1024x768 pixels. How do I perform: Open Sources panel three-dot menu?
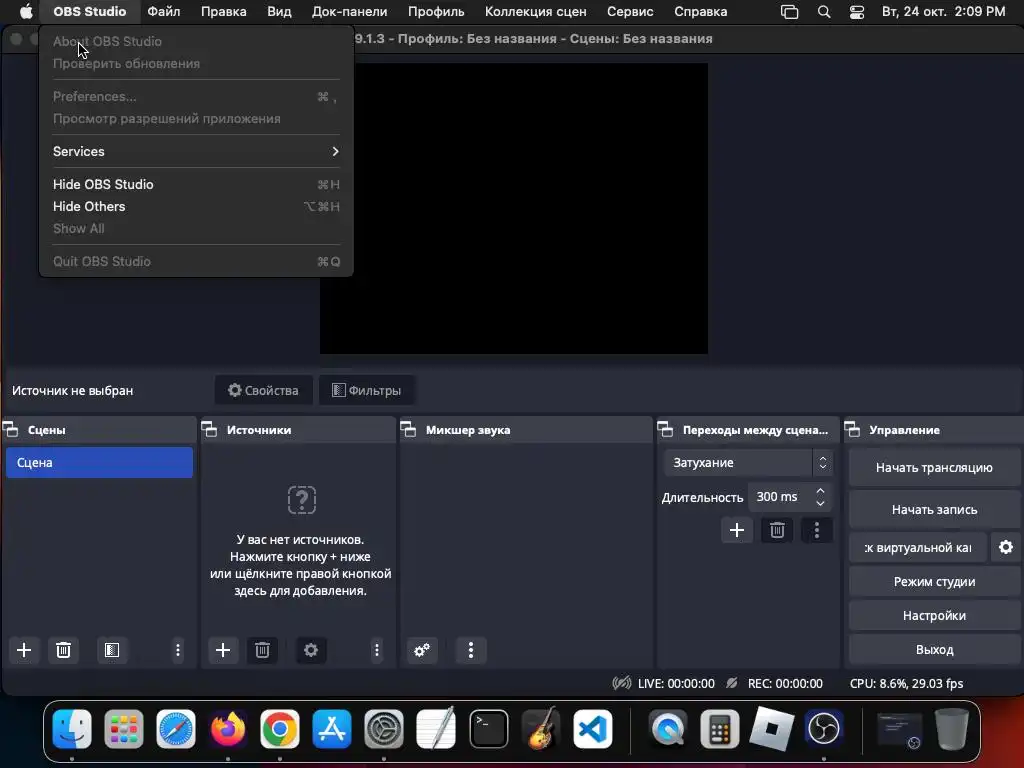(377, 650)
